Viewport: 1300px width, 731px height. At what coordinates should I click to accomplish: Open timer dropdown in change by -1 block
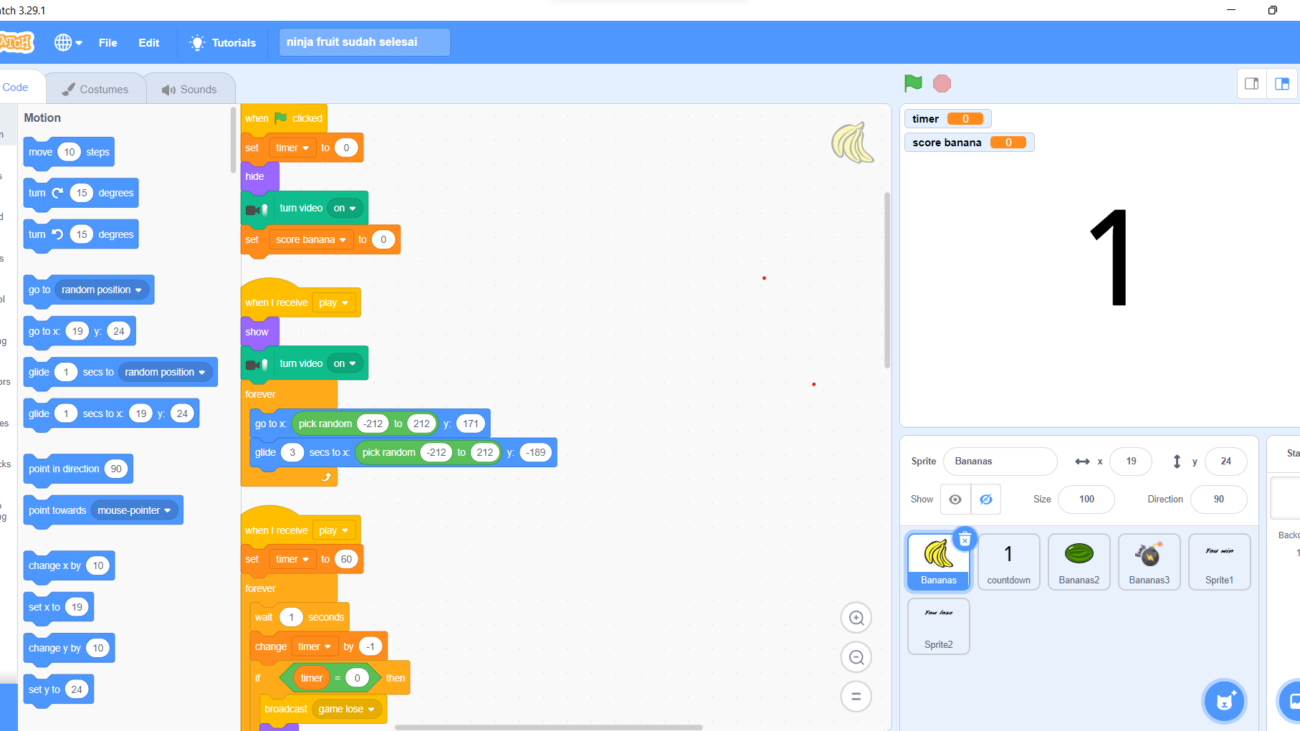314,647
